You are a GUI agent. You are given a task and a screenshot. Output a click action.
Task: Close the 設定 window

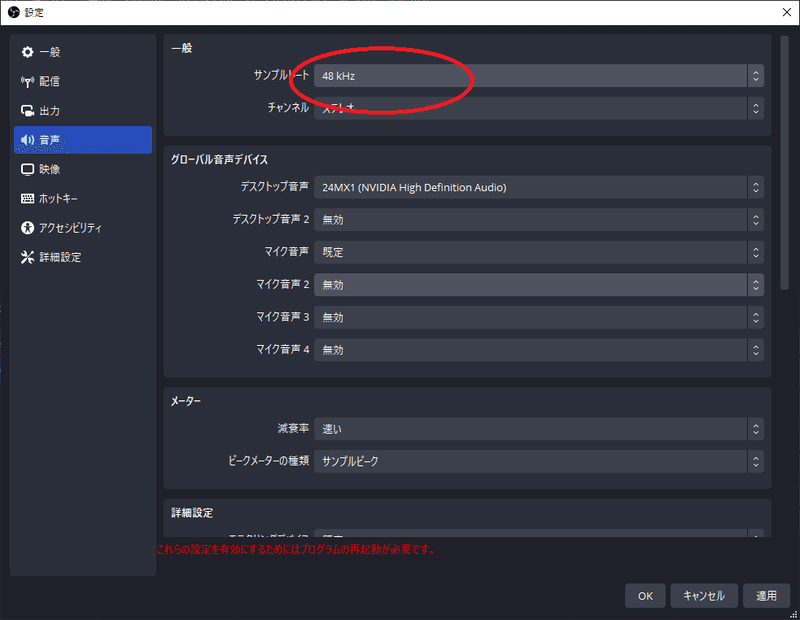click(x=787, y=12)
